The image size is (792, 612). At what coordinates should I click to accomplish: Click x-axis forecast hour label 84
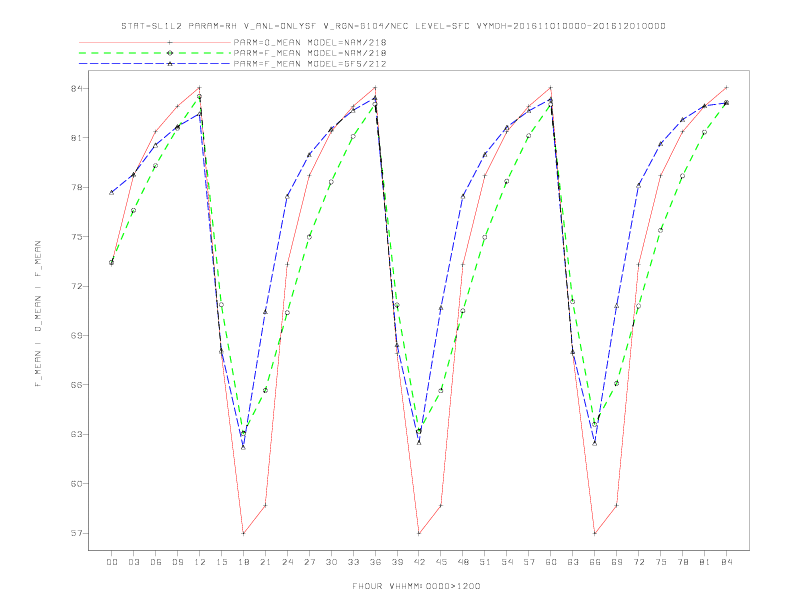[x=726, y=562]
